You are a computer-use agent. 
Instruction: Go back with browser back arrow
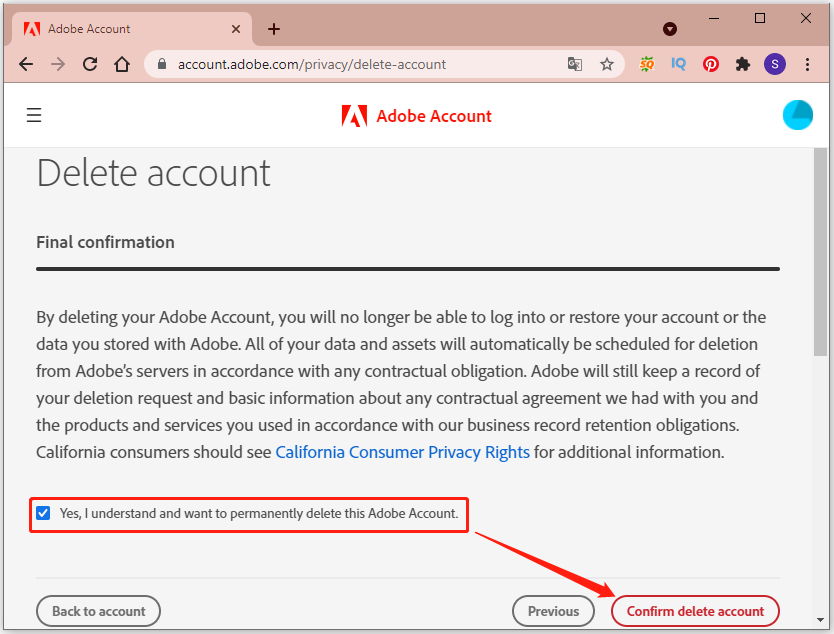(x=26, y=64)
